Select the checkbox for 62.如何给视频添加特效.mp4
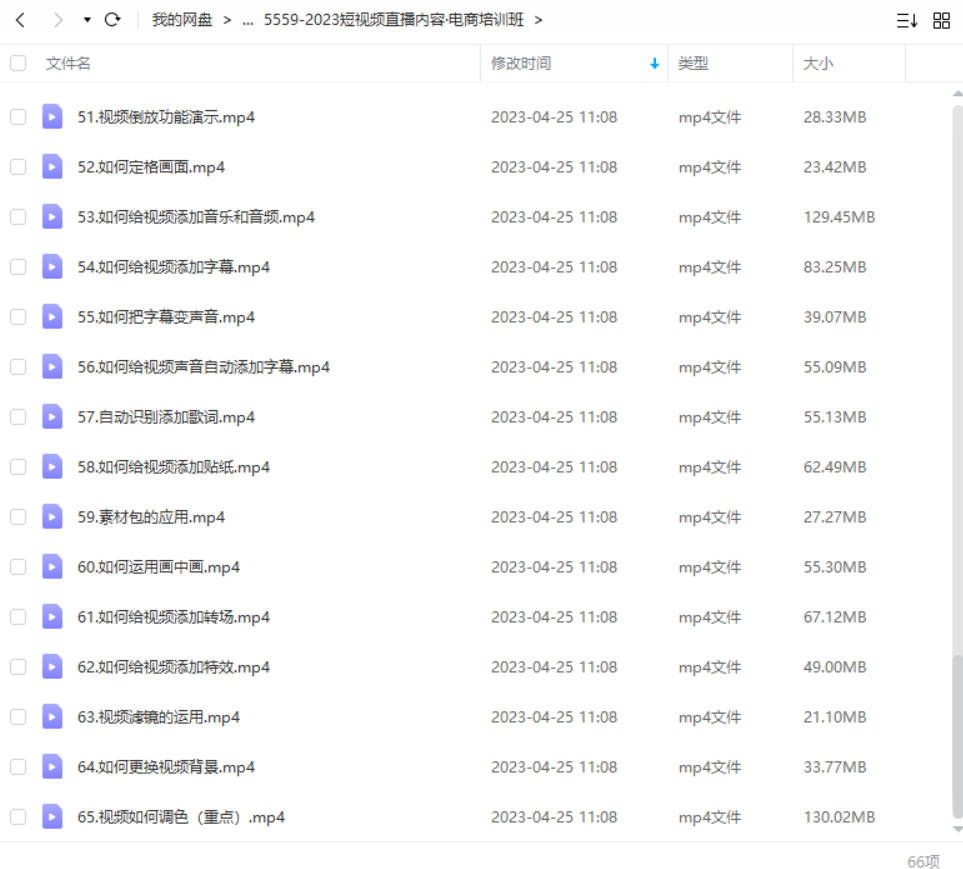963x869 pixels. (18, 667)
